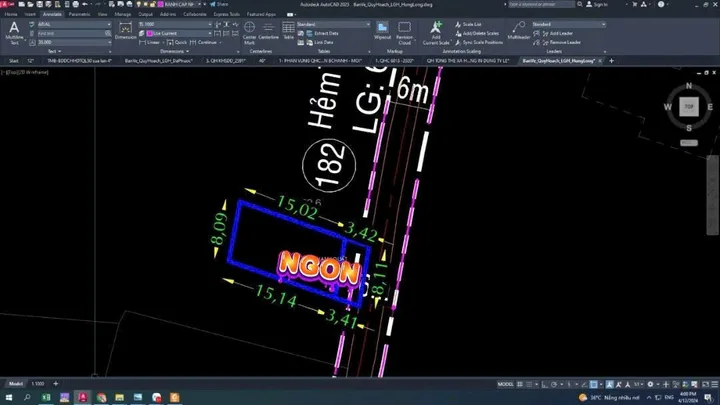Viewport: 720px width, 405px height.
Task: Open the Express Tools ribbon tab
Action: coord(226,14)
